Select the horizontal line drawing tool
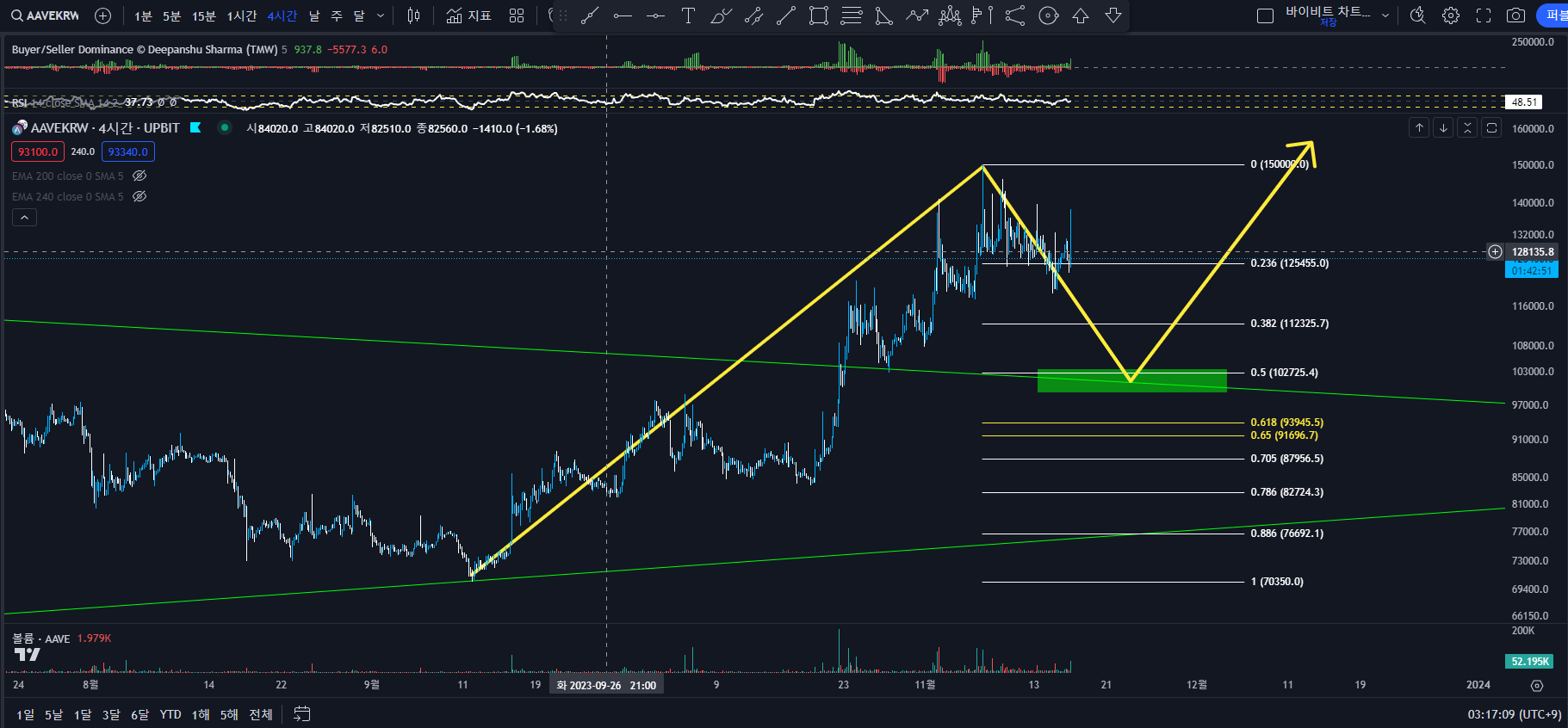Image resolution: width=1568 pixels, height=728 pixels. tap(655, 15)
